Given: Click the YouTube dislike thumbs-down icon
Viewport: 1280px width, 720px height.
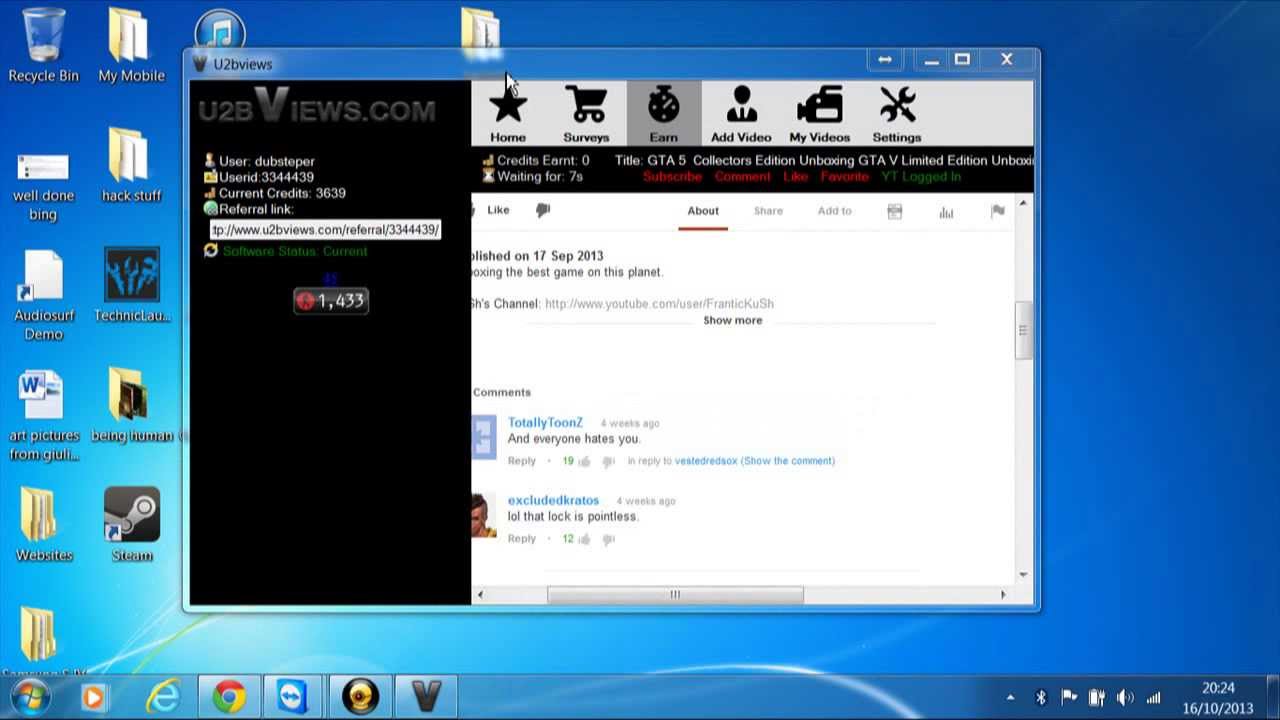Looking at the screenshot, I should pos(543,210).
